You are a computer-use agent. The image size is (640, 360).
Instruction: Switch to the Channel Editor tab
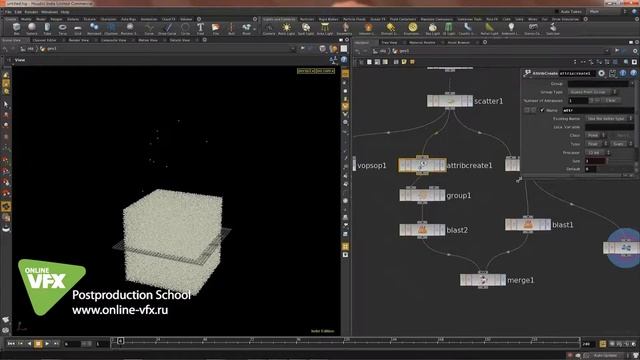pyautogui.click(x=44, y=40)
